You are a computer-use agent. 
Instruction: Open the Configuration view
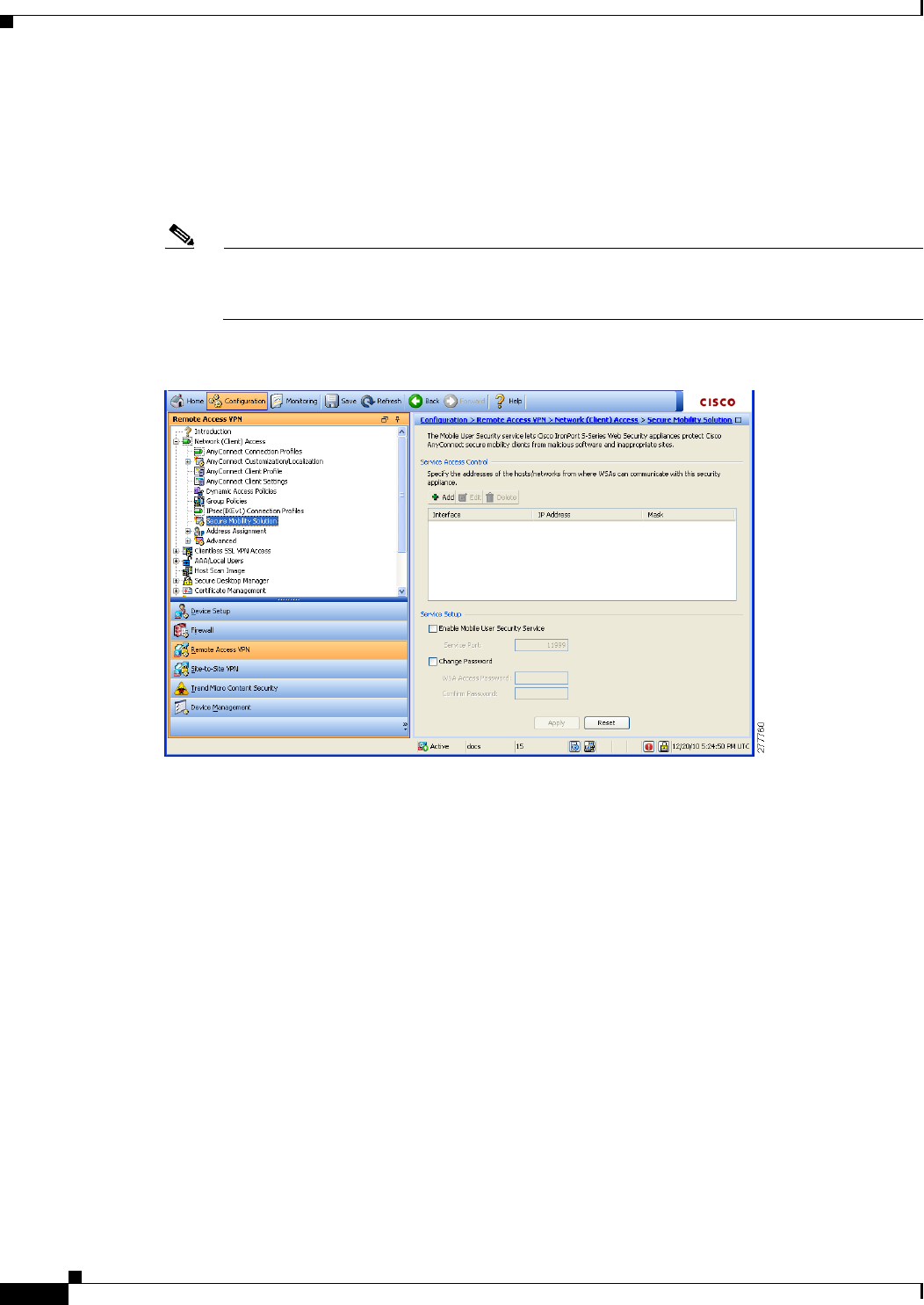(x=237, y=401)
